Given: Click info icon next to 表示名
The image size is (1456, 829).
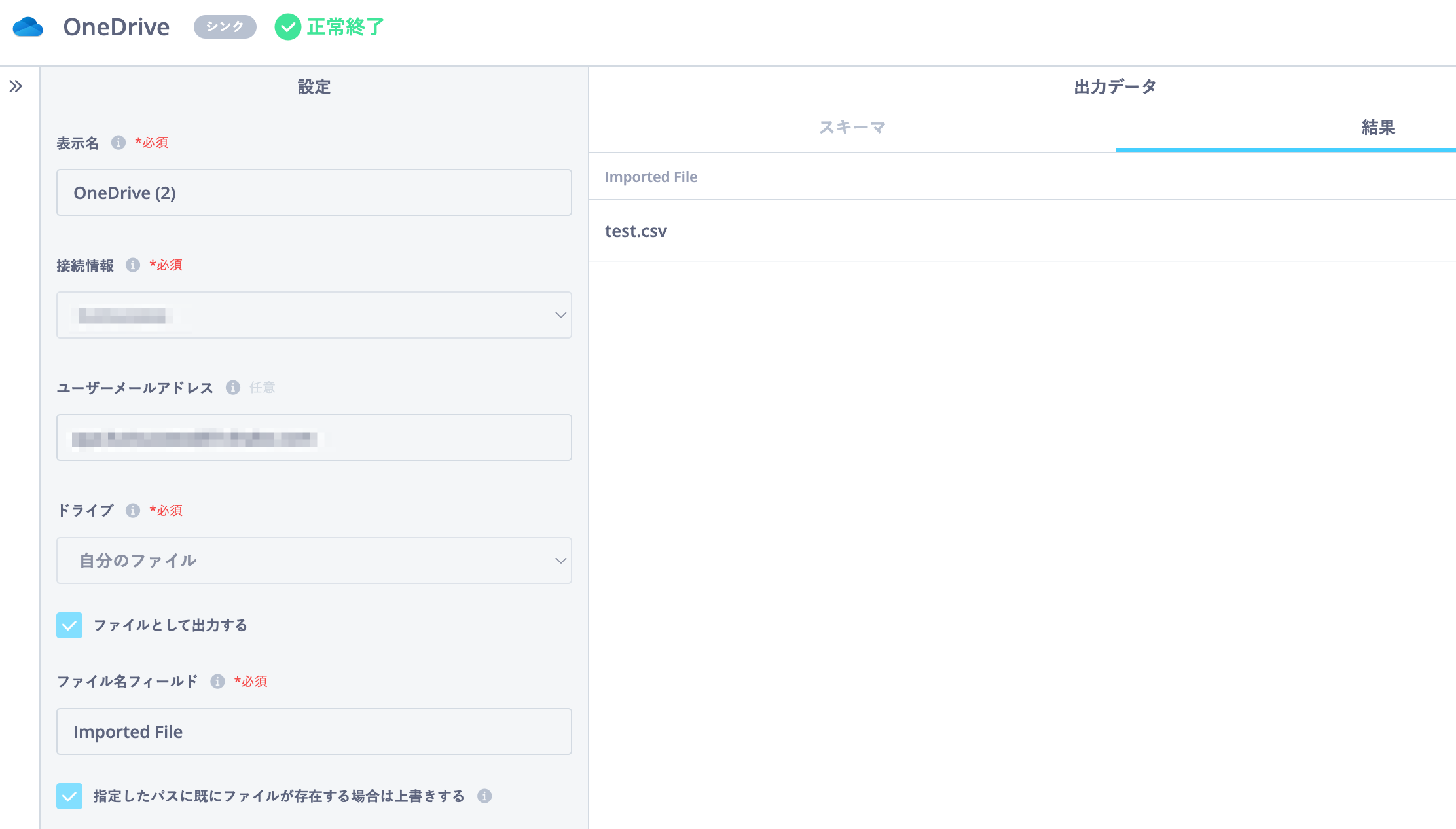Looking at the screenshot, I should click(118, 142).
